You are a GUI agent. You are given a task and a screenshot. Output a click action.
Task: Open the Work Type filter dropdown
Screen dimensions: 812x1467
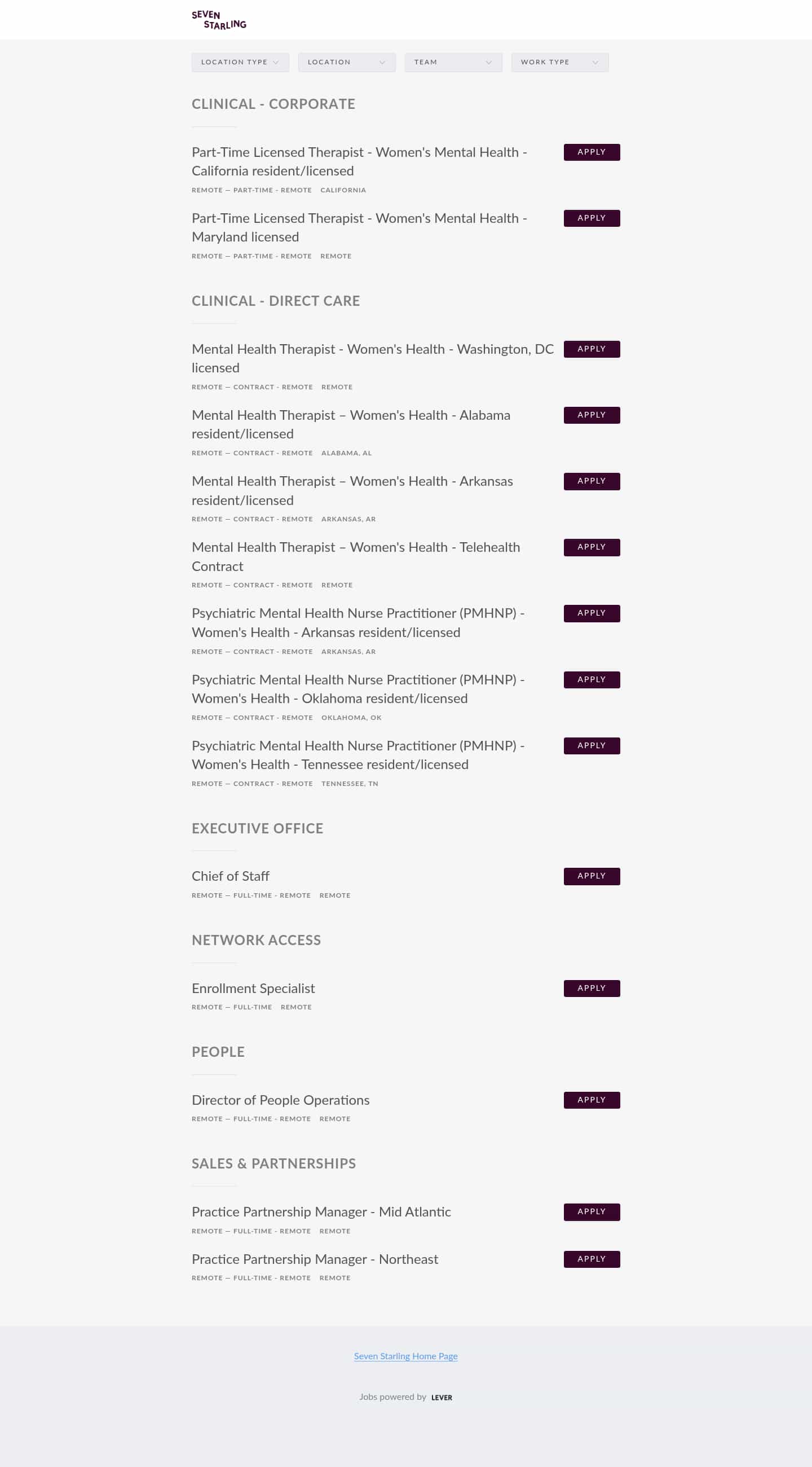559,62
